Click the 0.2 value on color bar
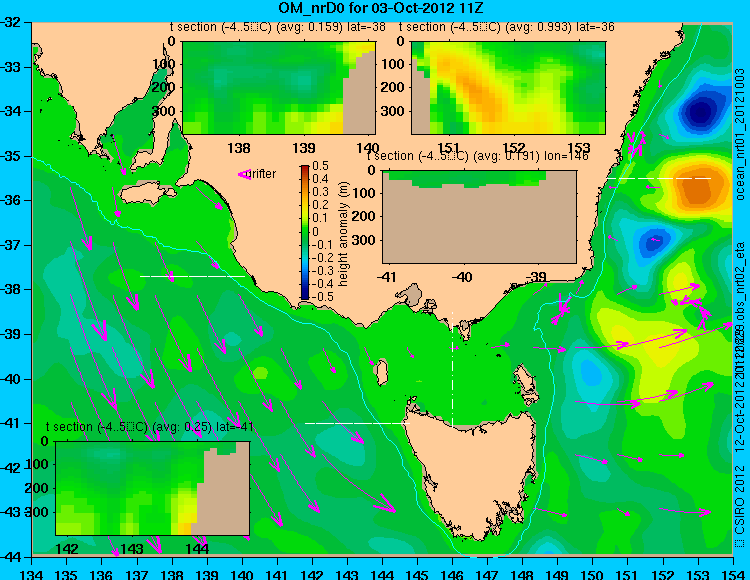This screenshot has height=580, width=750. click(320, 205)
